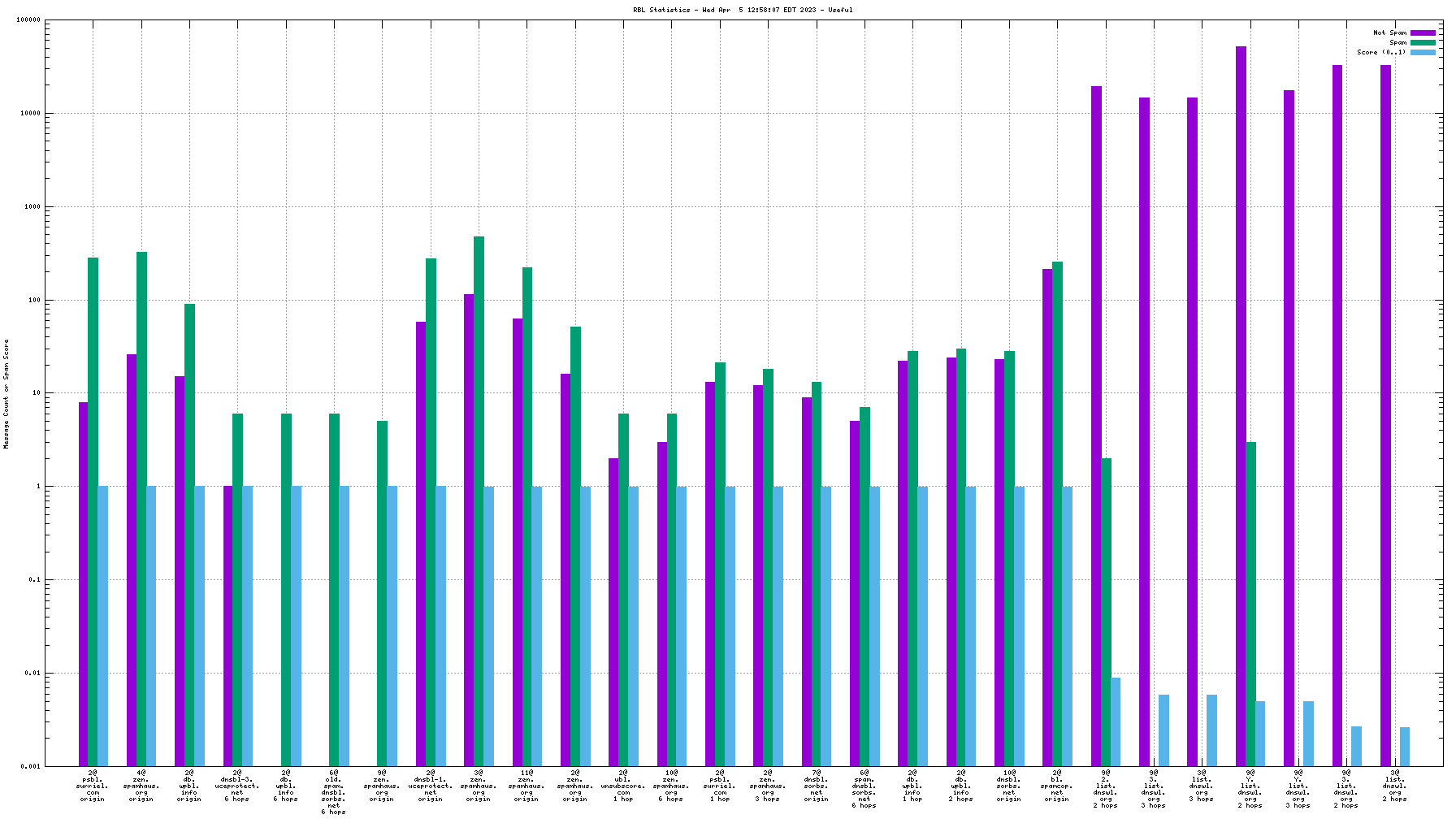Select the 4@ zen.spamhaus.org origin label
Viewport: 1456px width, 819px height.
(x=141, y=786)
